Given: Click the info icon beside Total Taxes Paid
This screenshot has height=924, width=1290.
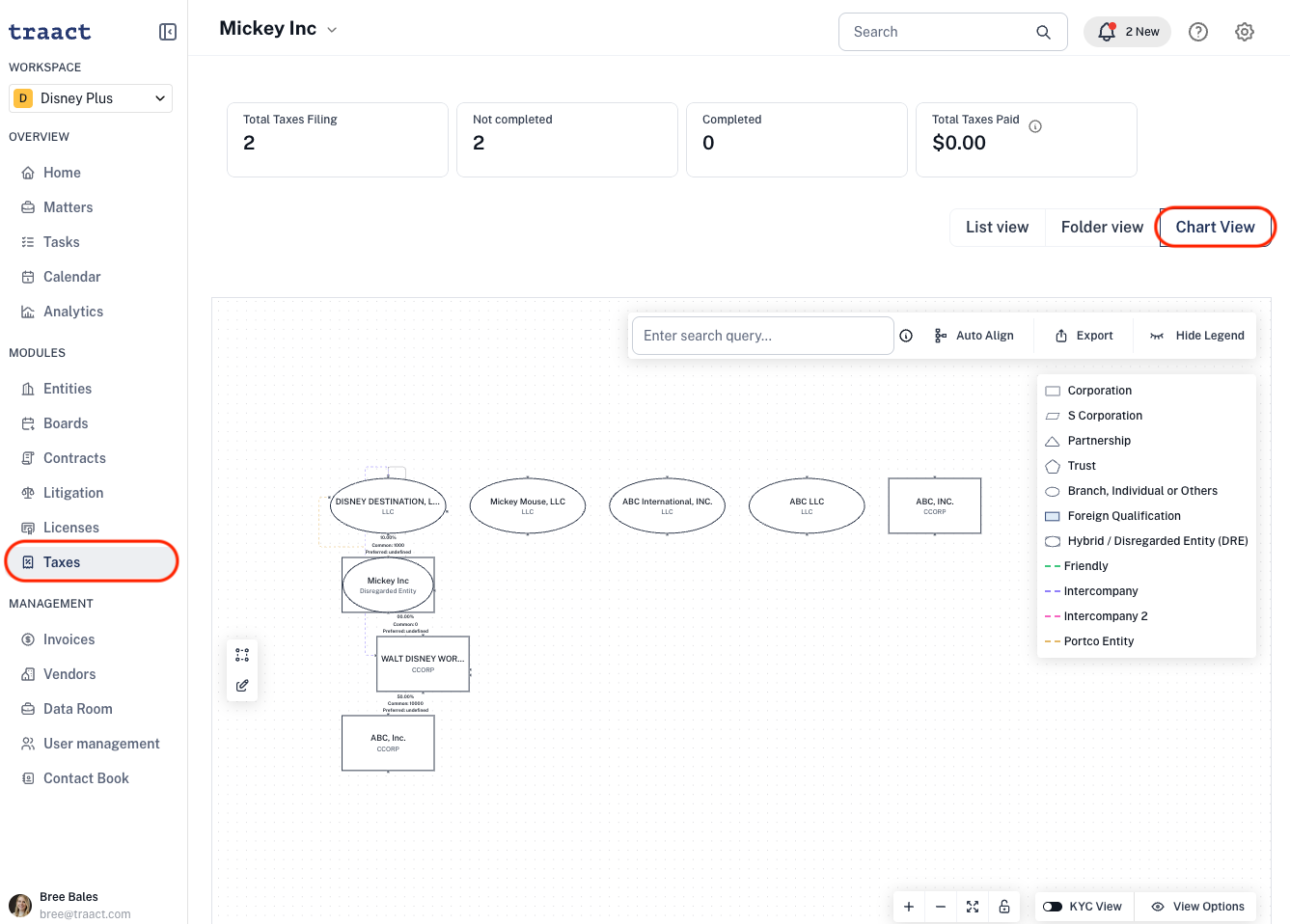Looking at the screenshot, I should pos(1035,126).
